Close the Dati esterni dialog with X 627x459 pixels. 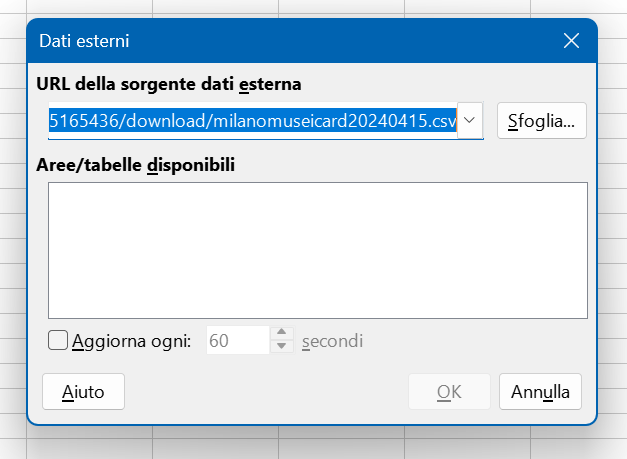click(572, 41)
